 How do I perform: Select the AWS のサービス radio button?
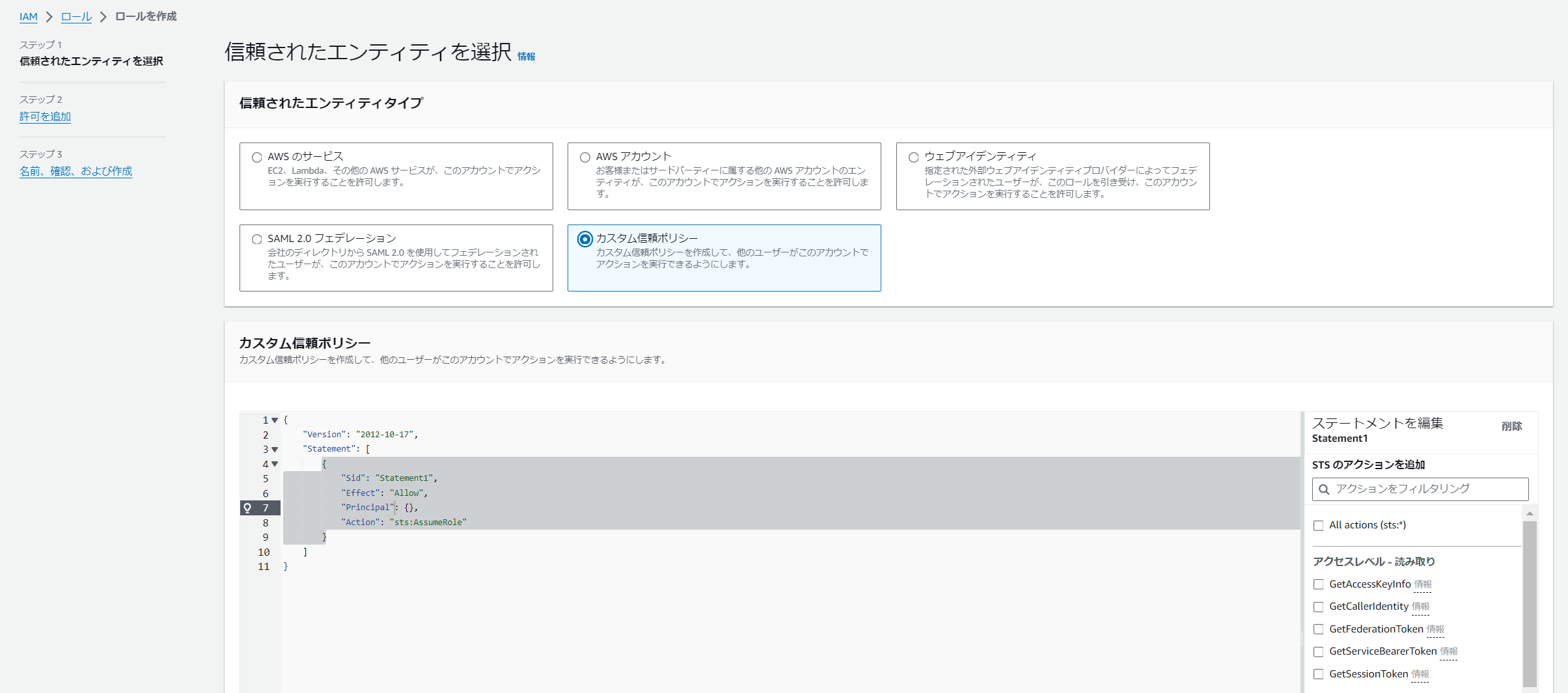pos(257,157)
